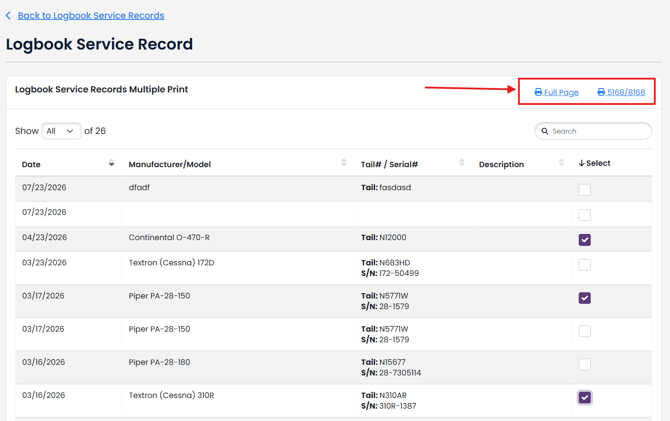The width and height of the screenshot is (670, 421).
Task: Open Back to Logbook Service Records link
Action: (x=91, y=15)
